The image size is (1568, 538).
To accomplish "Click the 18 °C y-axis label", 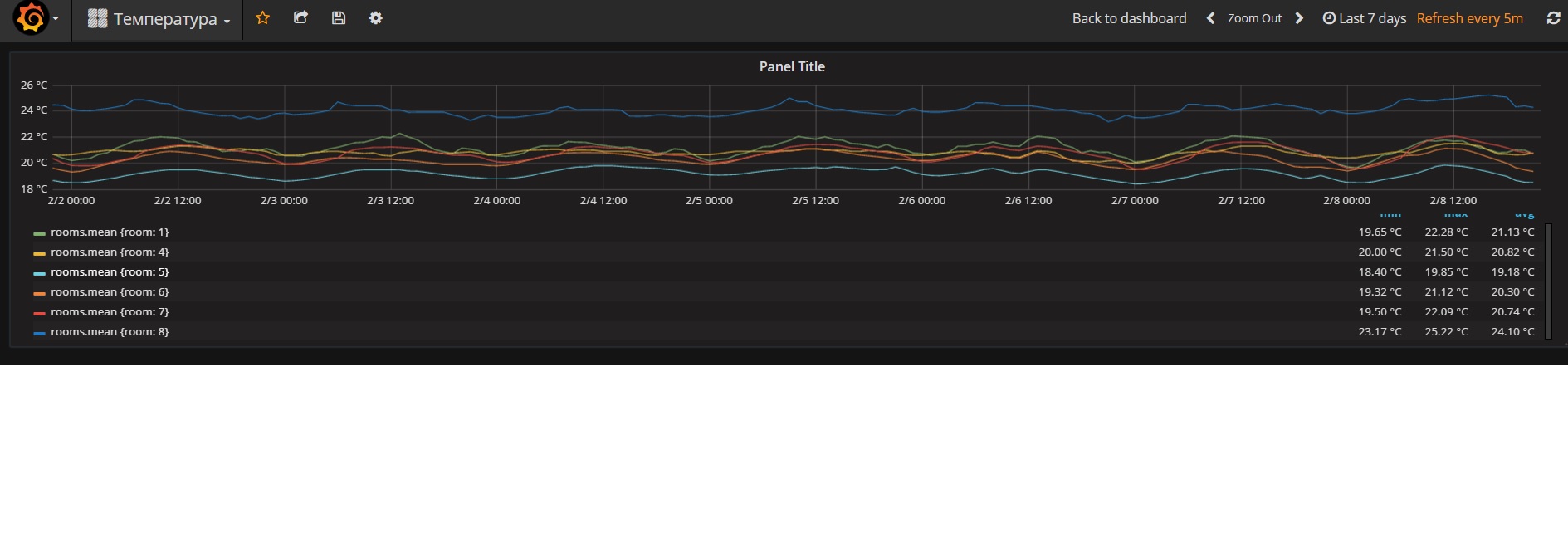I will 34,188.
